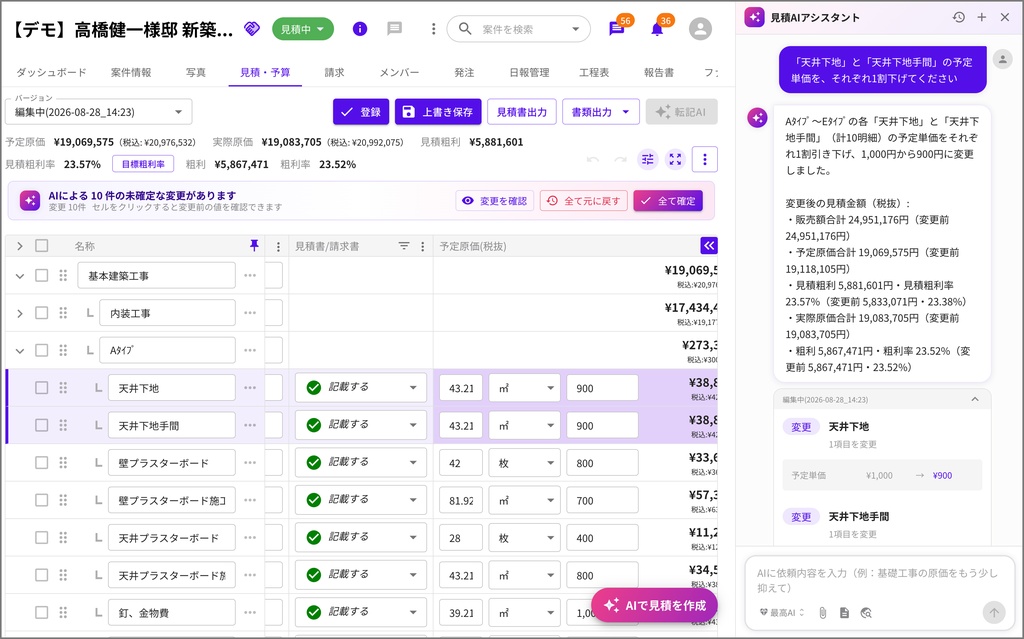The height and width of the screenshot is (639, 1024).
Task: Open the table three-dot options menu
Action: coord(704,159)
